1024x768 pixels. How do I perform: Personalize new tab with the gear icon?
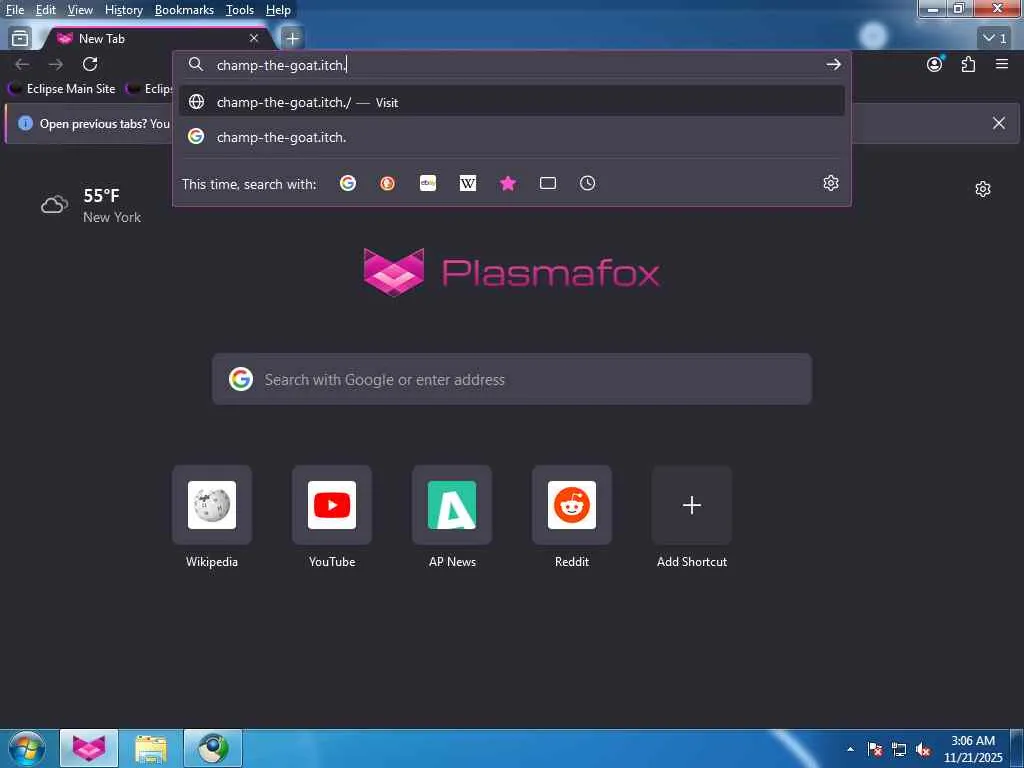983,189
